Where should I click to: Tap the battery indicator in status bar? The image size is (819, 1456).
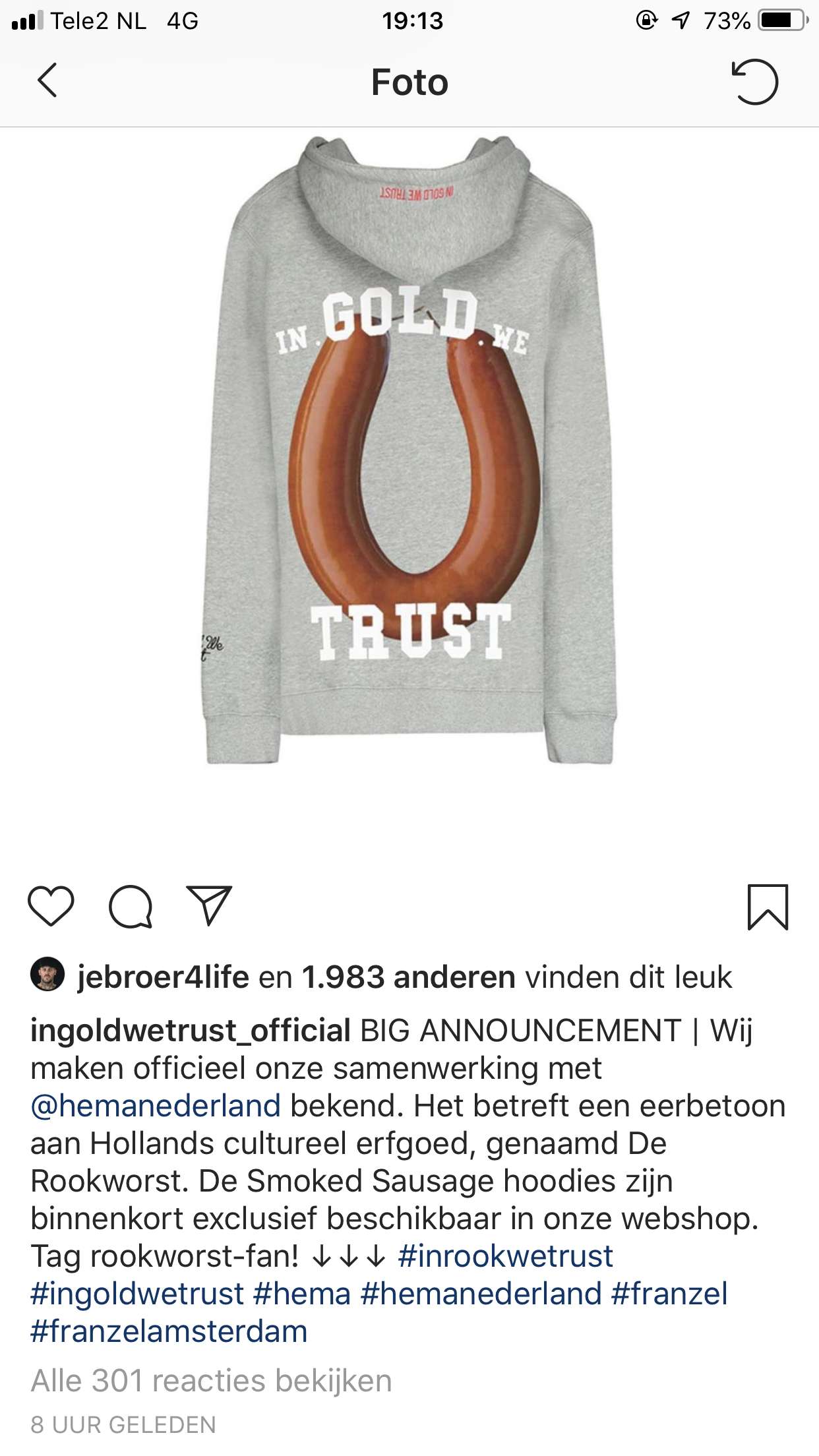click(783, 20)
